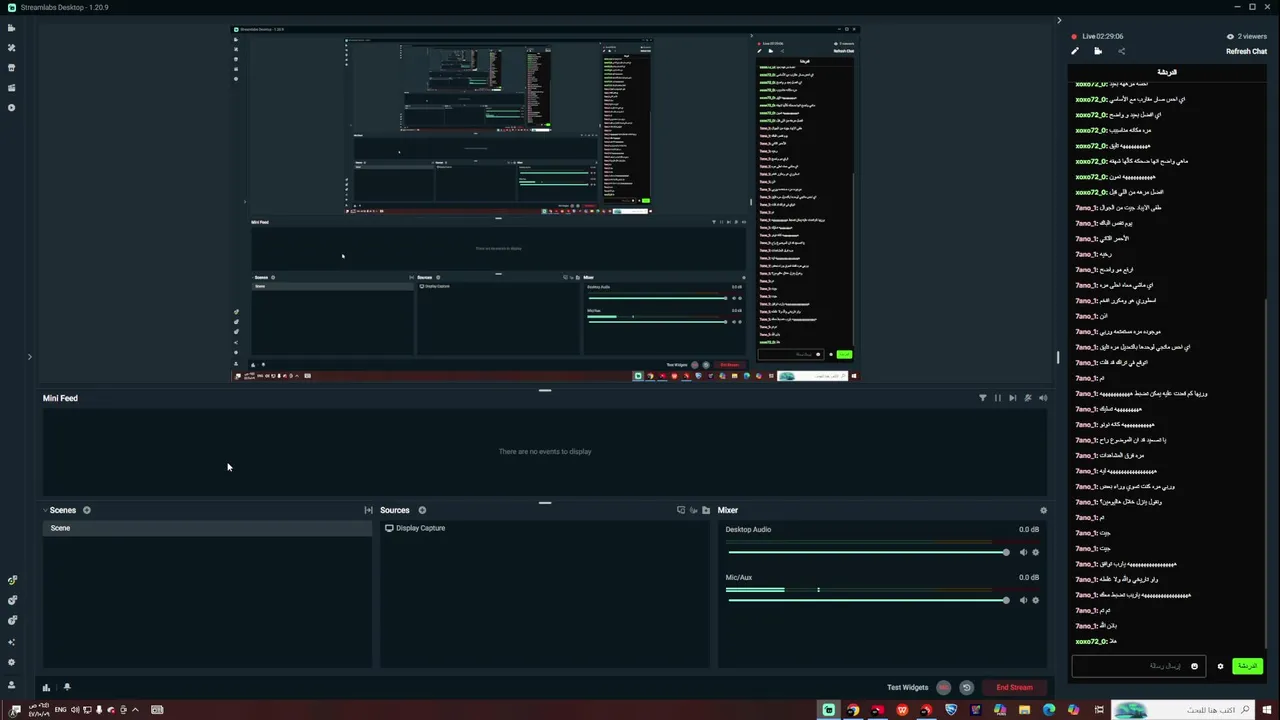Screen dimensions: 1280x720
Task: Click Refresh Chat link
Action: pos(1246,51)
